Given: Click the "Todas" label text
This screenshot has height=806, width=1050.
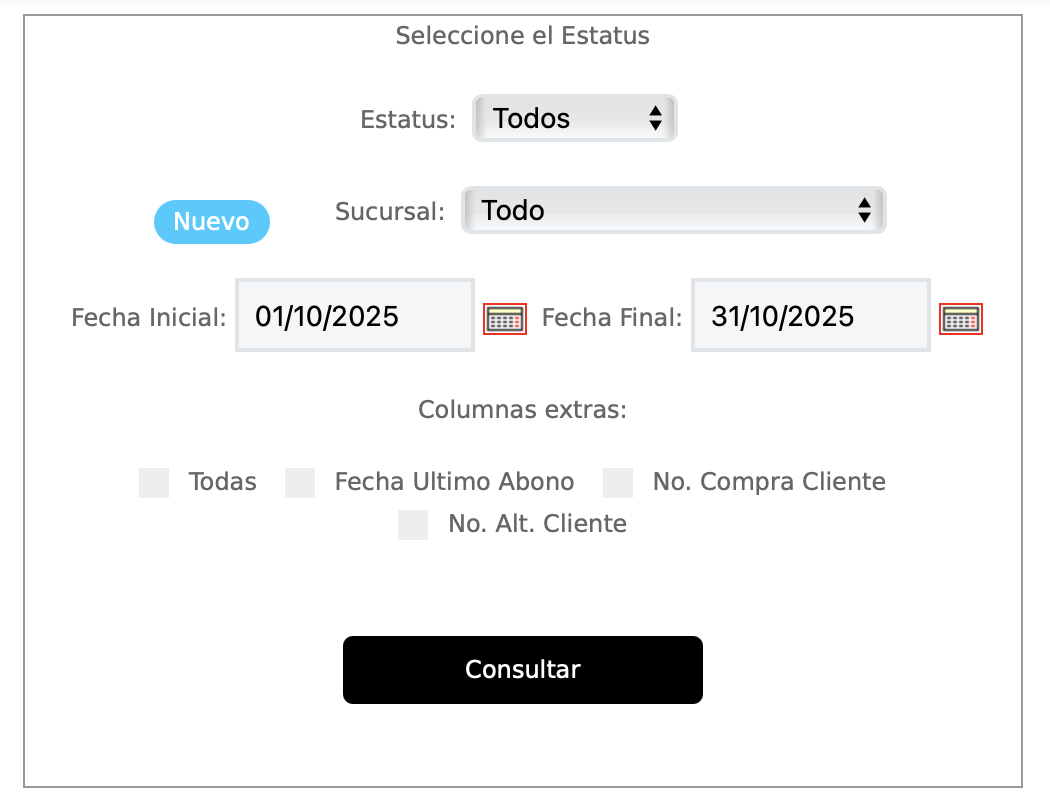Looking at the screenshot, I should pyautogui.click(x=223, y=482).
